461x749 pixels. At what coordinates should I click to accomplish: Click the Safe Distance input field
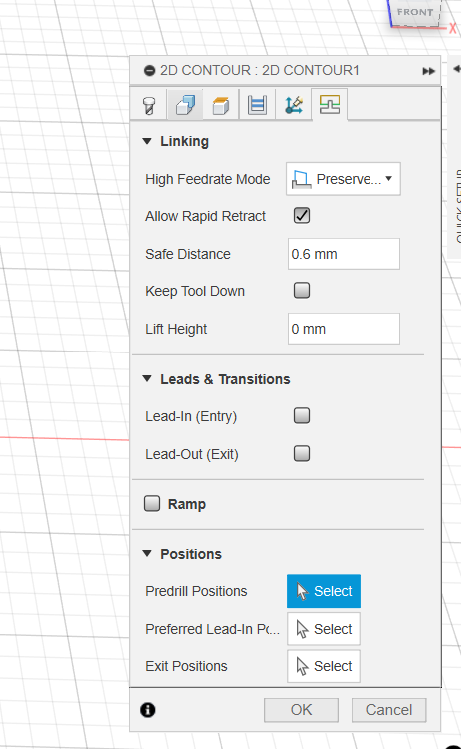click(x=343, y=254)
